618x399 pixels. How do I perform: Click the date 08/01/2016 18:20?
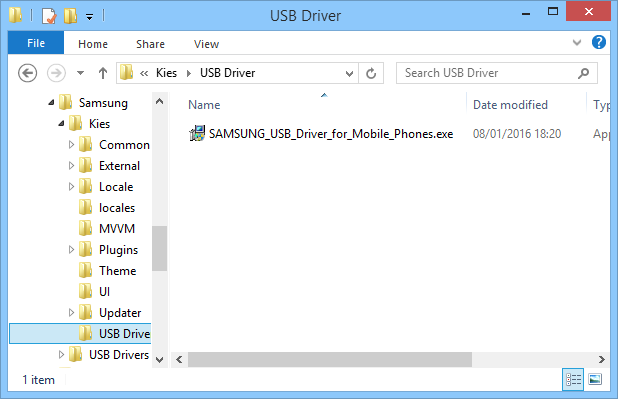tap(517, 134)
